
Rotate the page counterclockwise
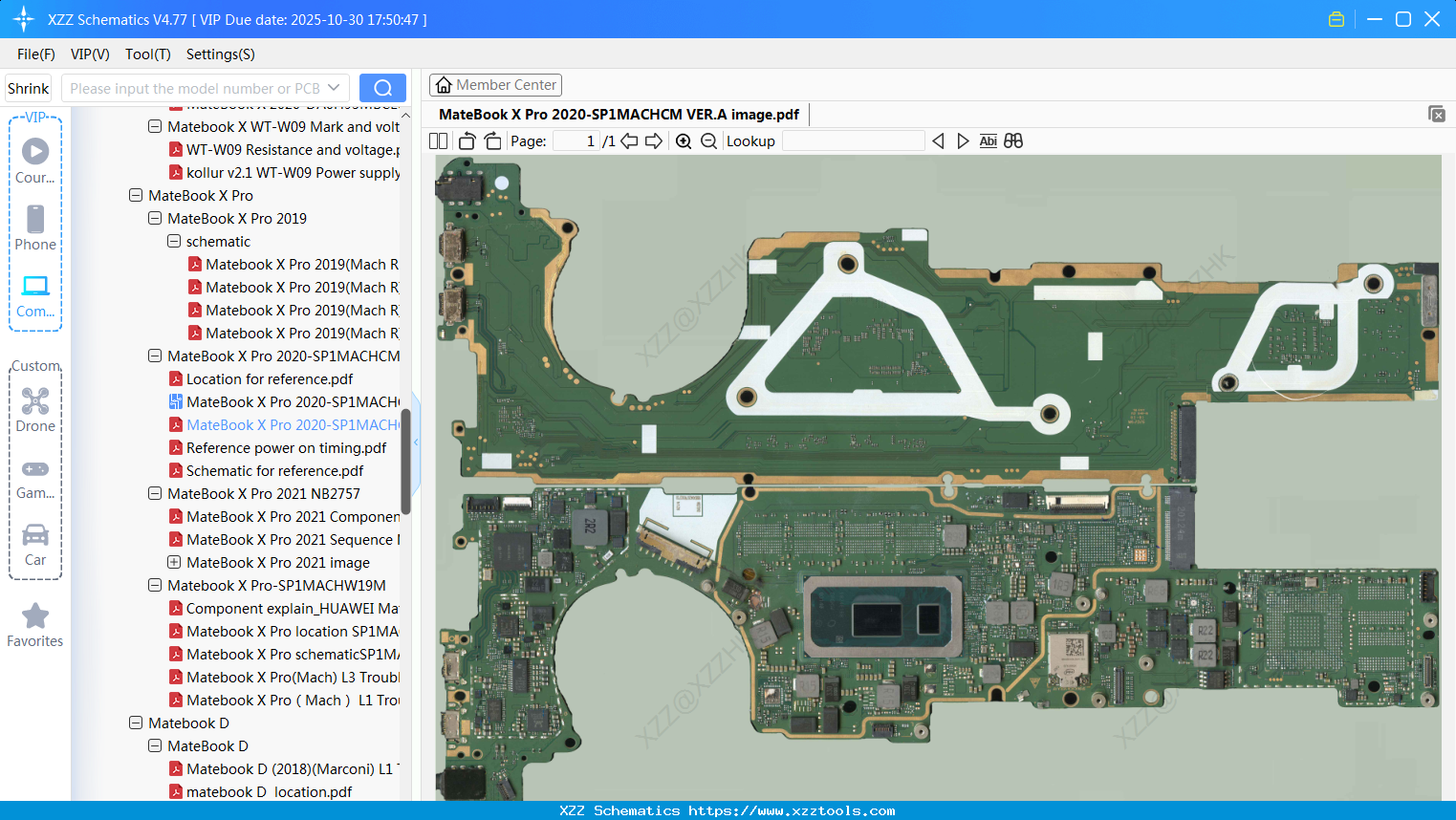(467, 141)
